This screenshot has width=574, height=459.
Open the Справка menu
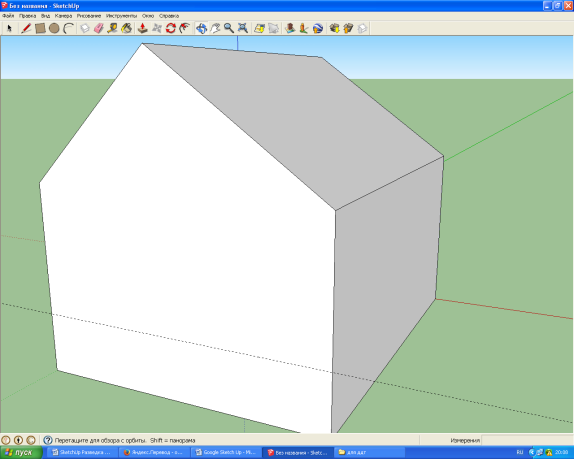click(169, 16)
